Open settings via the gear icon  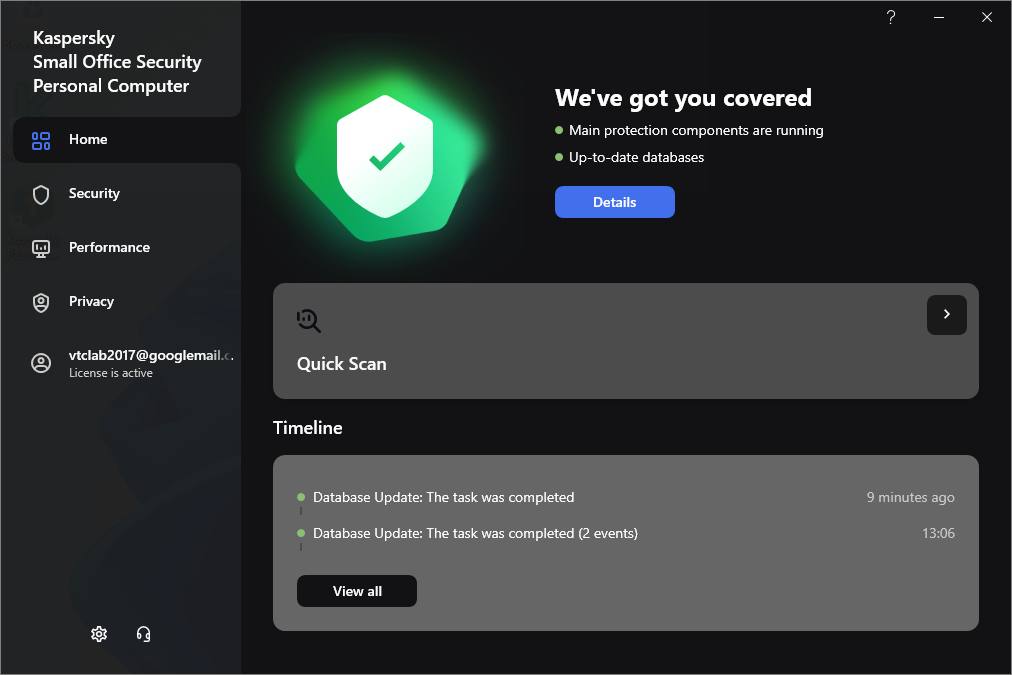tap(99, 634)
